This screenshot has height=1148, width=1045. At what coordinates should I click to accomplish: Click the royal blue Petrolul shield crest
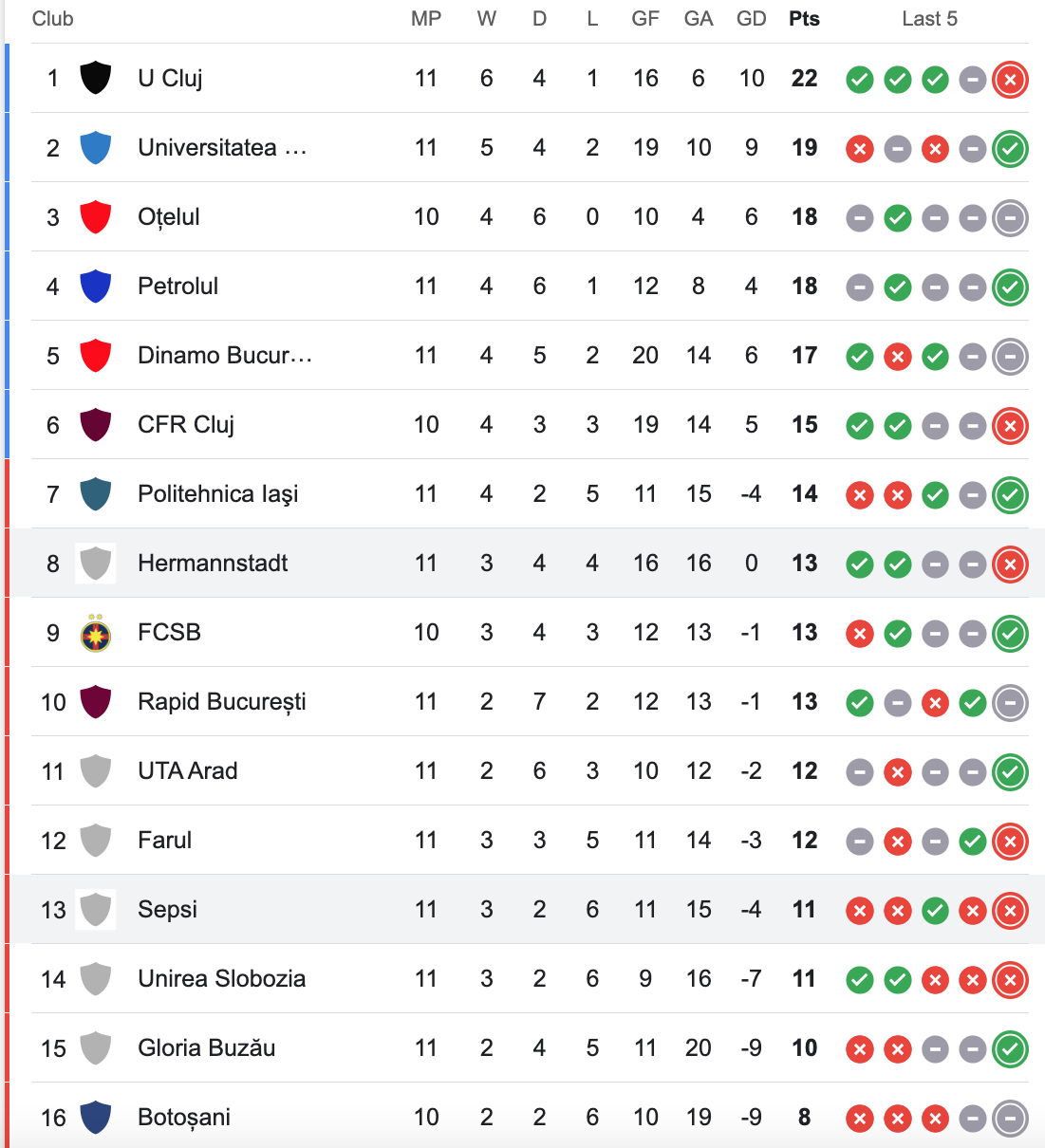[95, 286]
